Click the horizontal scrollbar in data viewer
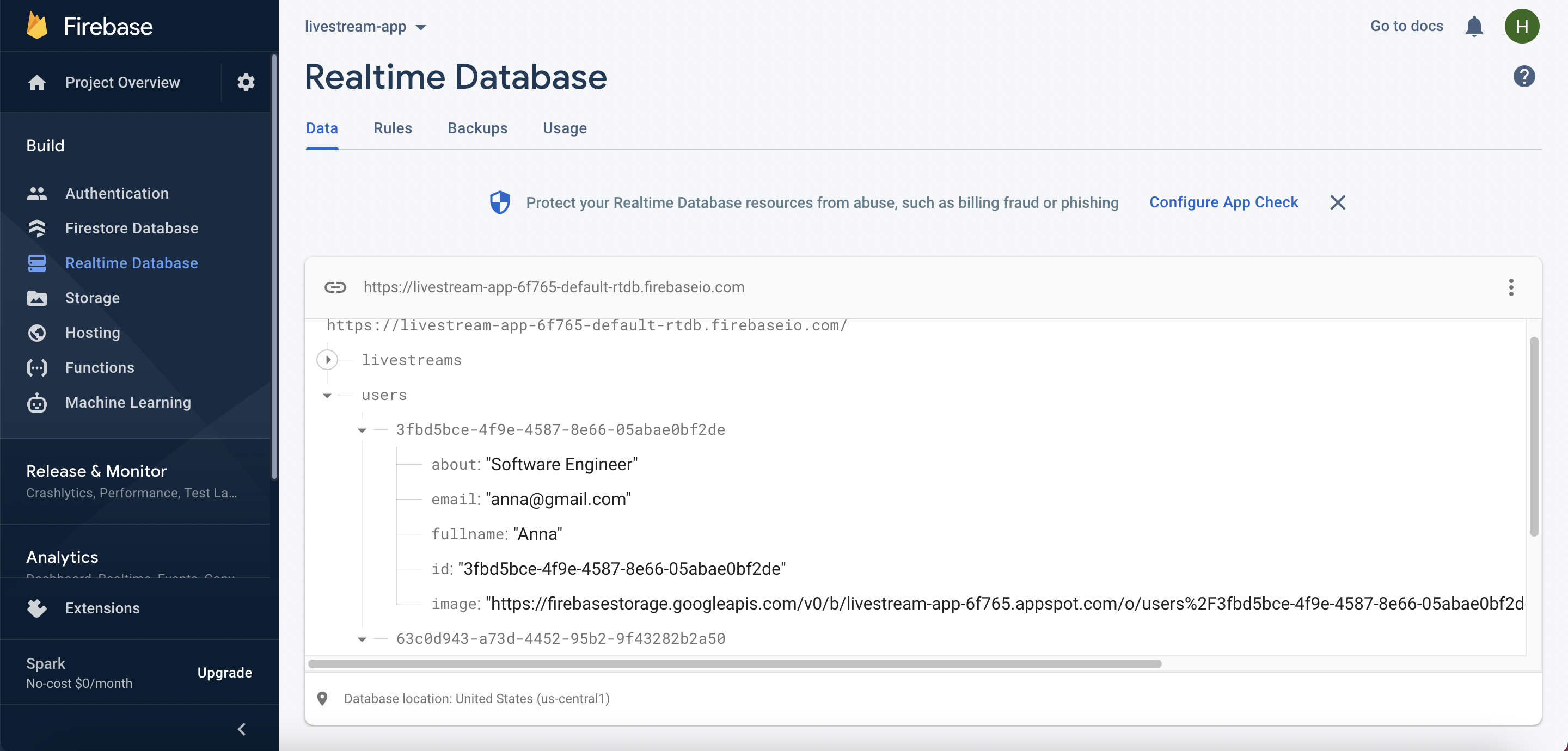This screenshot has width=1568, height=751. pyautogui.click(x=734, y=663)
